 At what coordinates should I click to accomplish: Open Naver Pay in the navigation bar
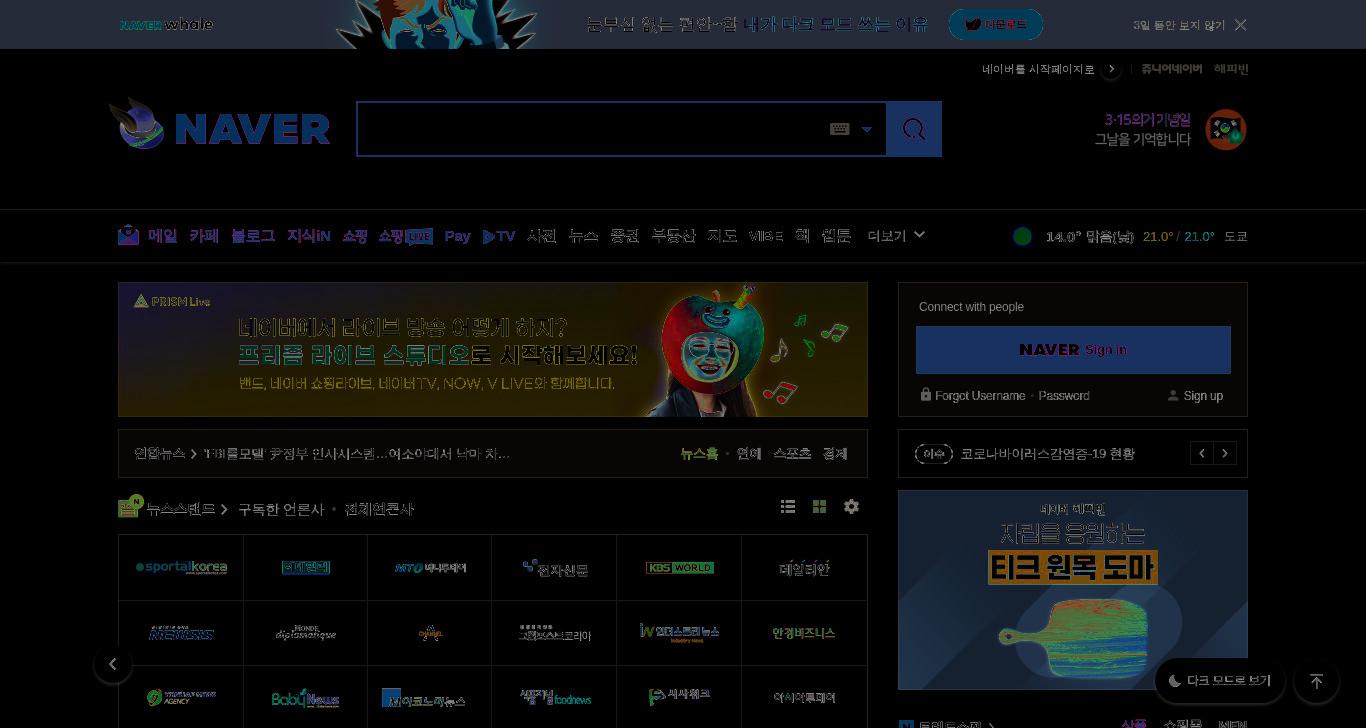[x=457, y=236]
